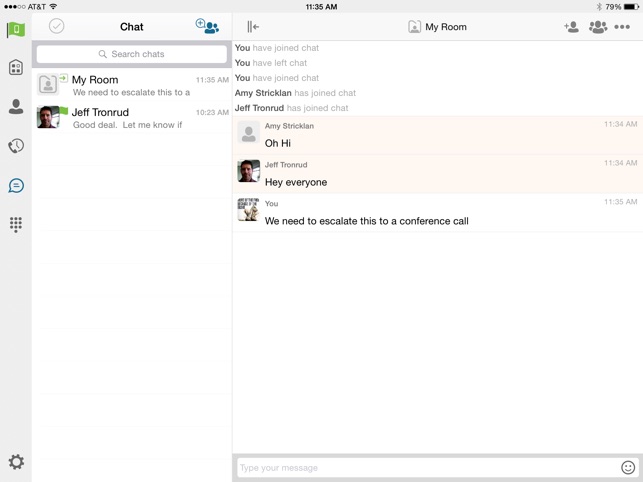Click the green flag presence icon

pyautogui.click(x=16, y=30)
